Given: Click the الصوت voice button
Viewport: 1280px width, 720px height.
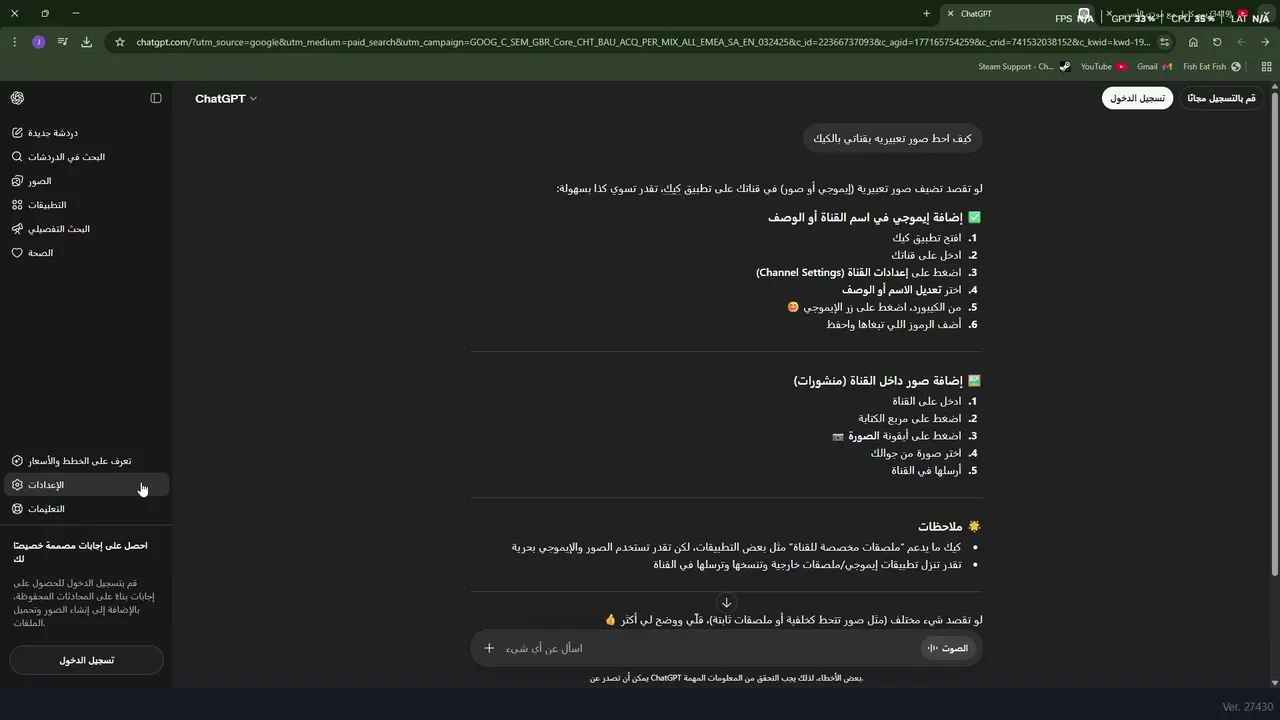Looking at the screenshot, I should coord(948,648).
